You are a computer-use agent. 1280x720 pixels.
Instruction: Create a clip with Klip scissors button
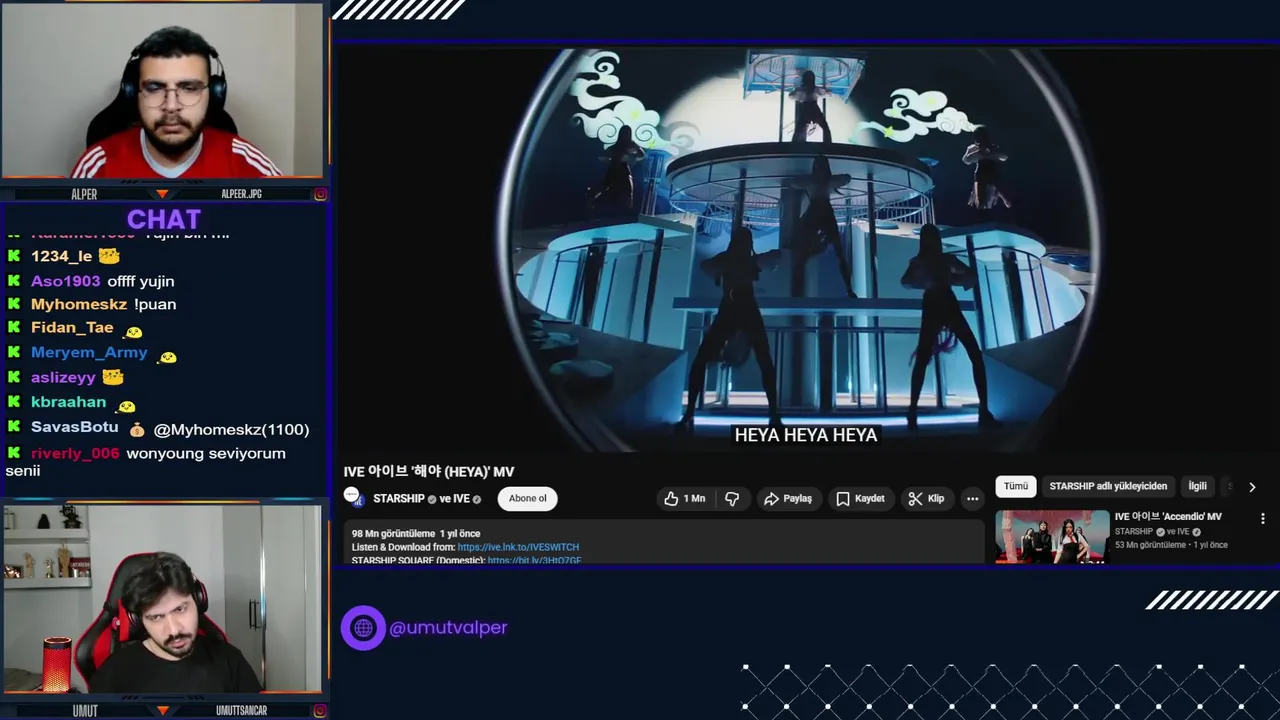[926, 498]
